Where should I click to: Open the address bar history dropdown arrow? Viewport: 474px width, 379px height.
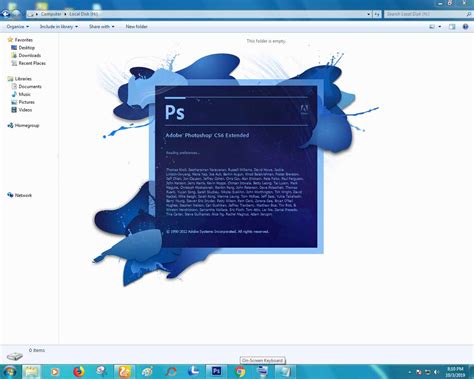pyautogui.click(x=369, y=14)
